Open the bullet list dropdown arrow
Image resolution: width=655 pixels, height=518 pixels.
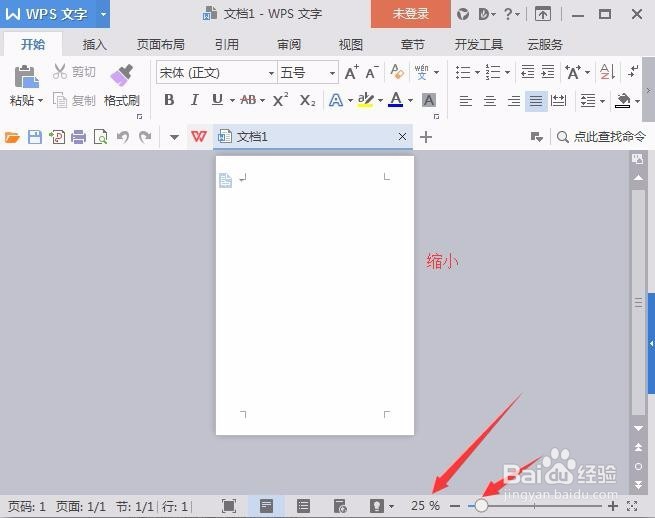[477, 72]
